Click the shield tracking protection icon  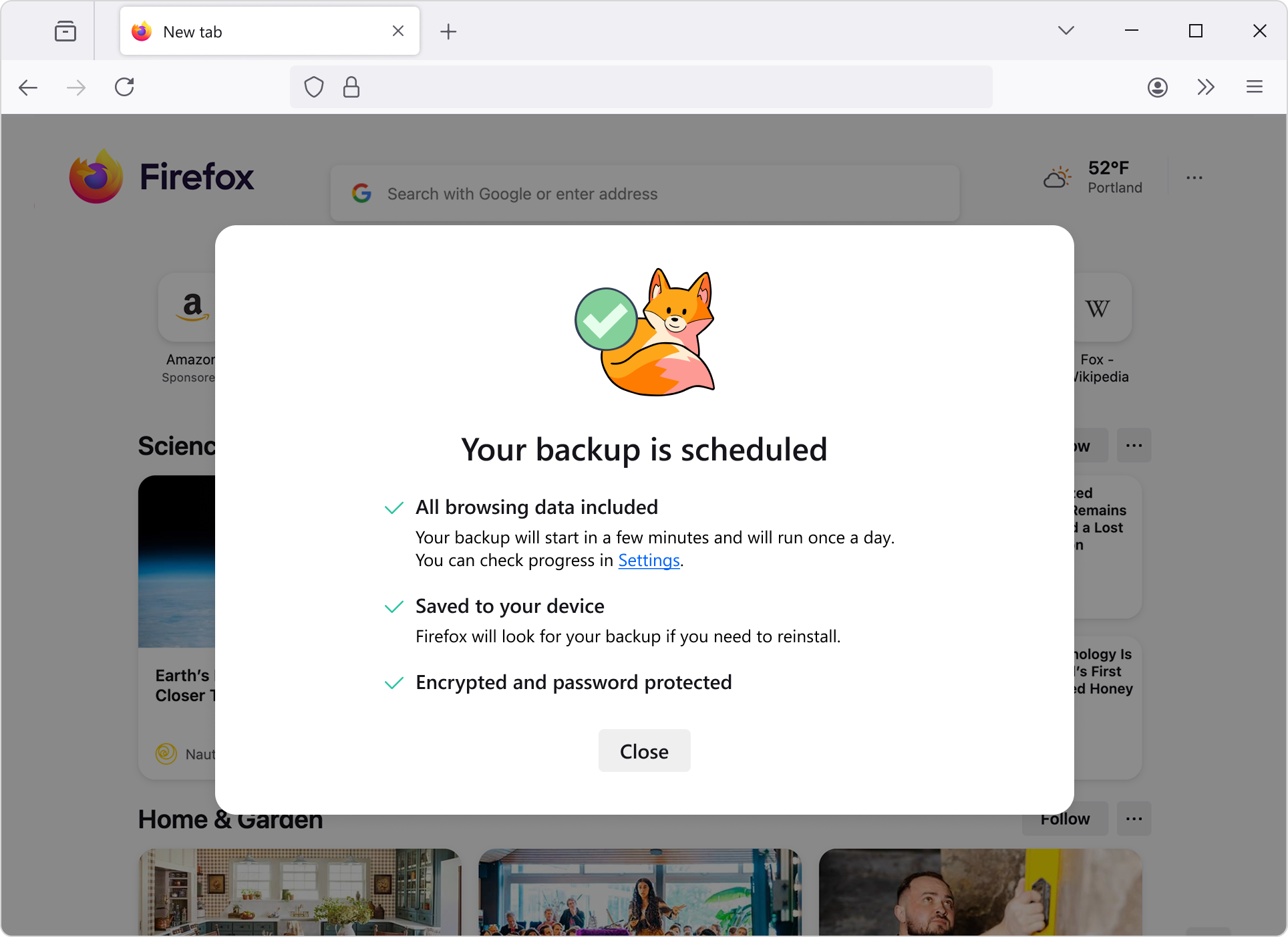coord(313,87)
